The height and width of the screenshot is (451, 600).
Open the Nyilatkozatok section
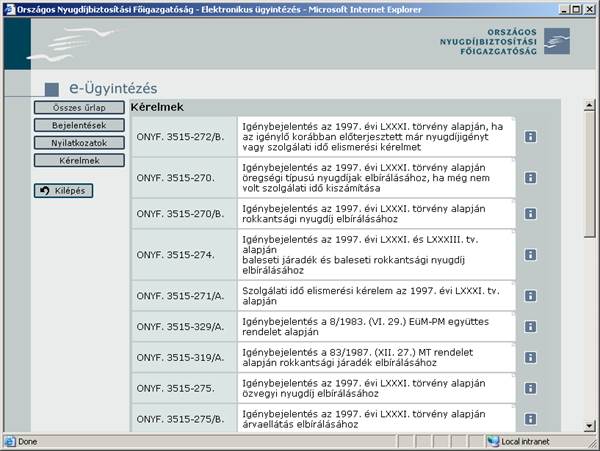(79, 142)
